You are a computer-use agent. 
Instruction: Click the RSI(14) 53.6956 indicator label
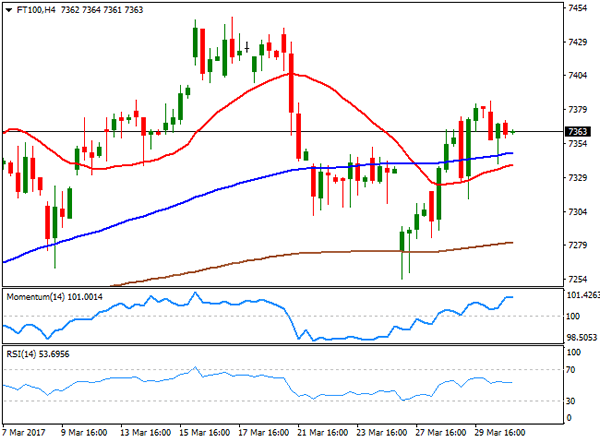click(x=38, y=354)
